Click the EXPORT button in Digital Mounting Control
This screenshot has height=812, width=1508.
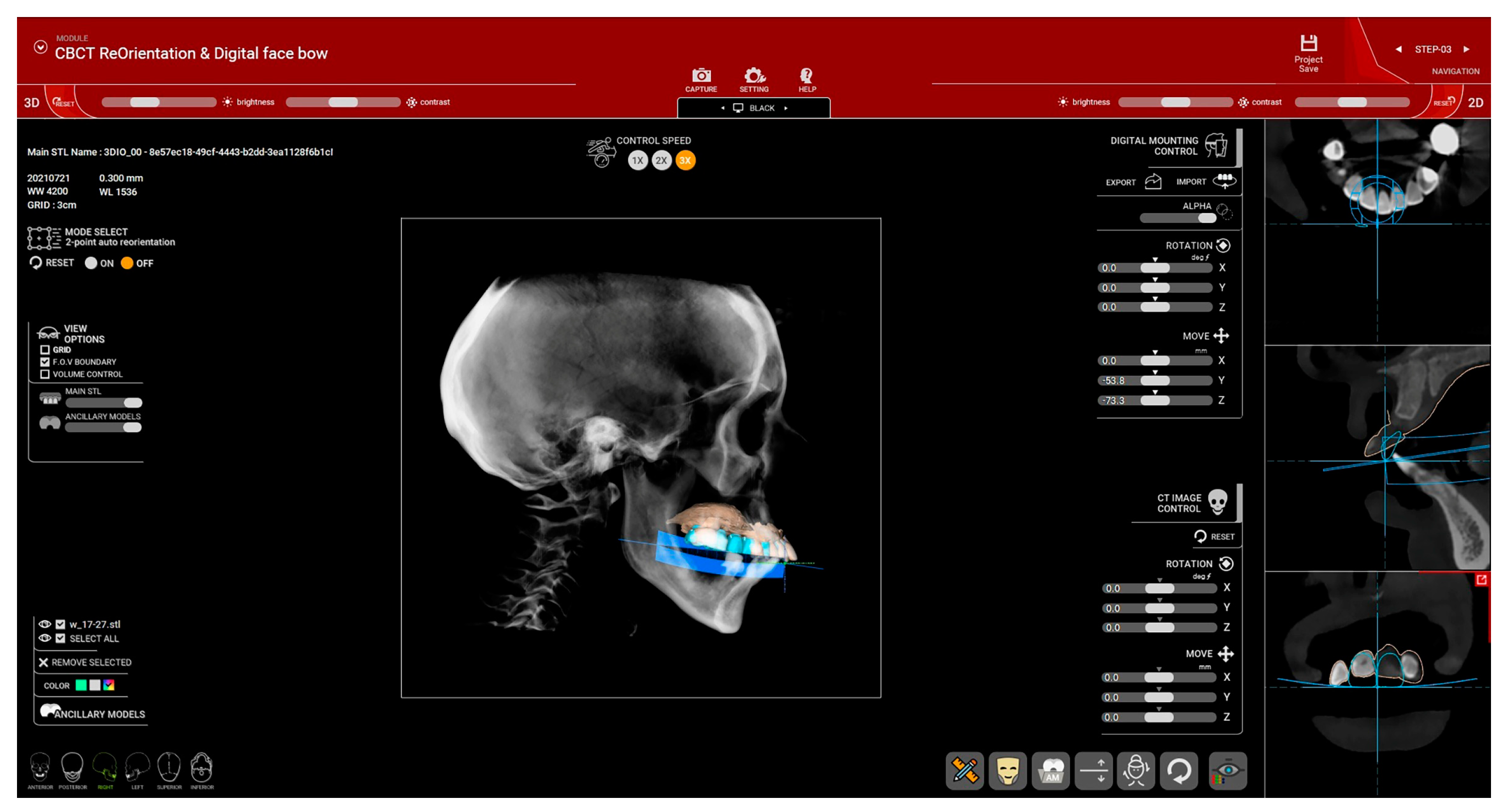pos(1130,182)
